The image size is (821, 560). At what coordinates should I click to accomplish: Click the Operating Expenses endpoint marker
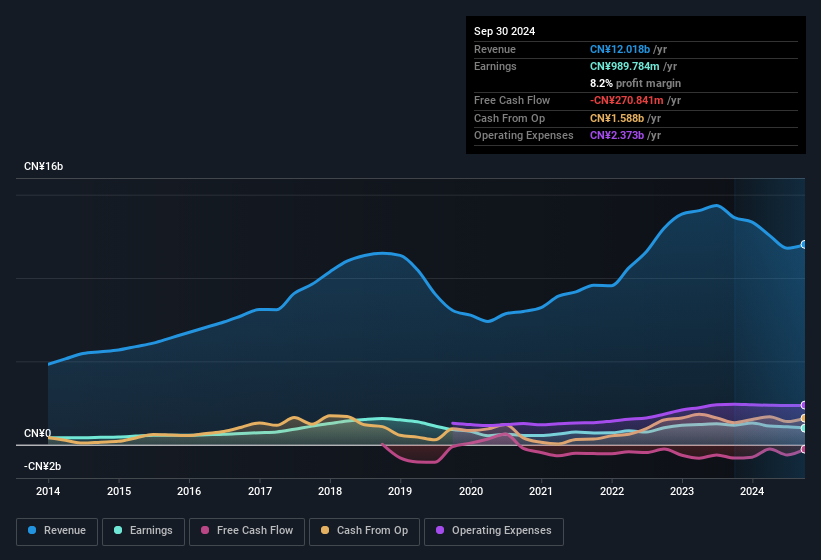(x=804, y=405)
